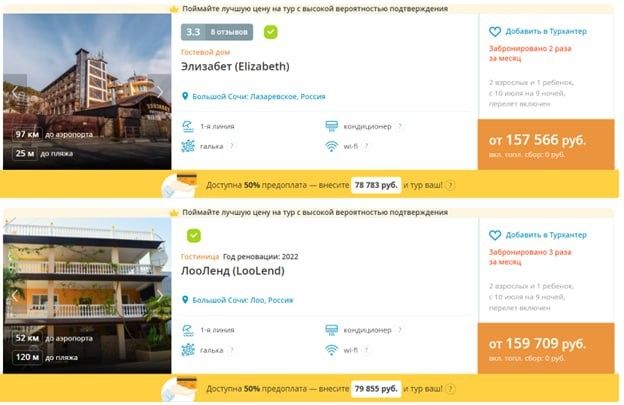The height and width of the screenshot is (405, 624).
Task: Open the 3.3 rating with 8 отзывов badge
Action: click(217, 32)
